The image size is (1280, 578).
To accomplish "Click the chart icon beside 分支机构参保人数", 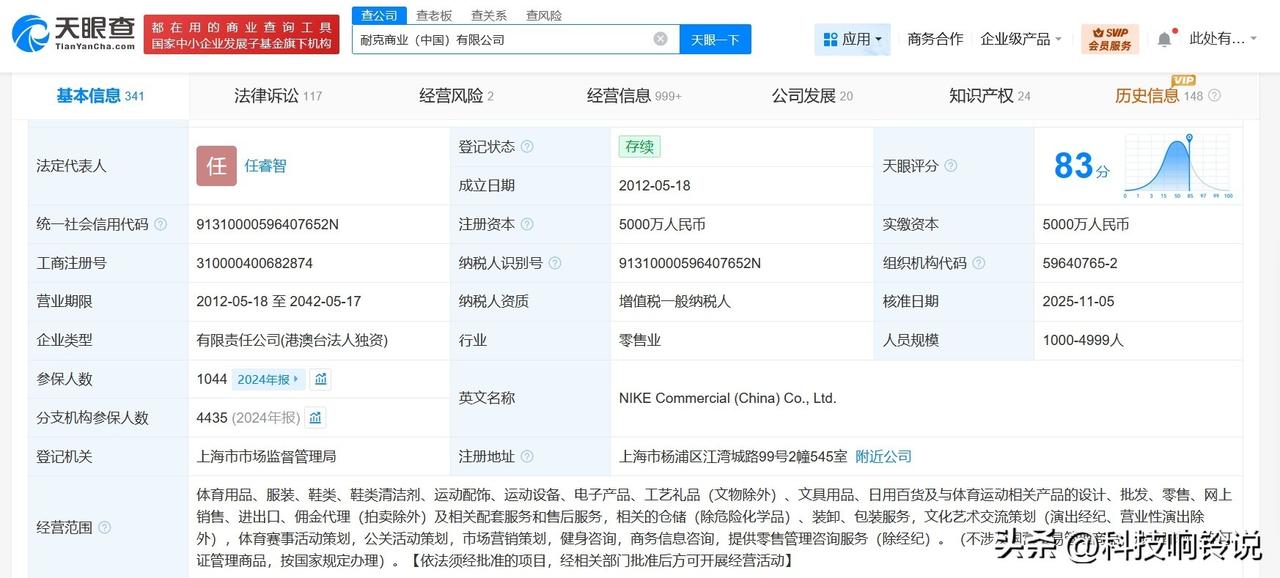I will coord(316,417).
